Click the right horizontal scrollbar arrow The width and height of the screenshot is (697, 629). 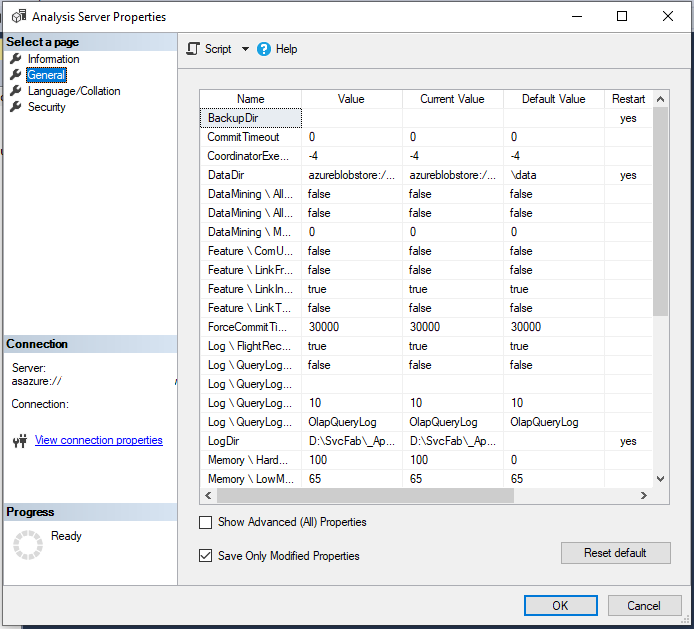coord(644,495)
